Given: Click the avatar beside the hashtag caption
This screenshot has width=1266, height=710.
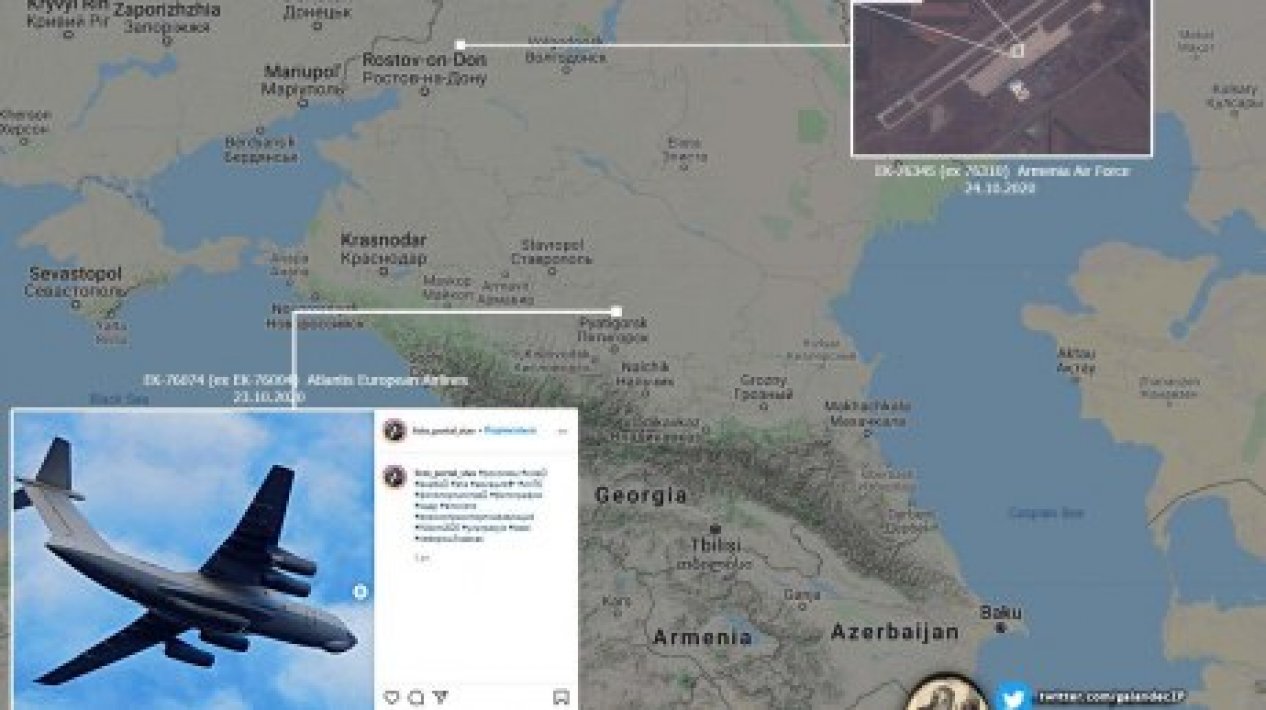Looking at the screenshot, I should [395, 476].
